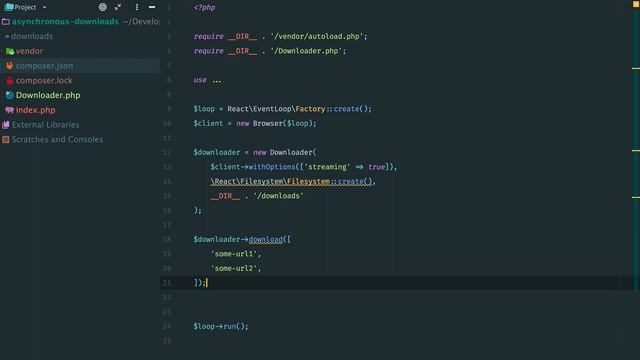Open Downloader.php in the tree
This screenshot has height=360, width=640.
[x=48, y=95]
